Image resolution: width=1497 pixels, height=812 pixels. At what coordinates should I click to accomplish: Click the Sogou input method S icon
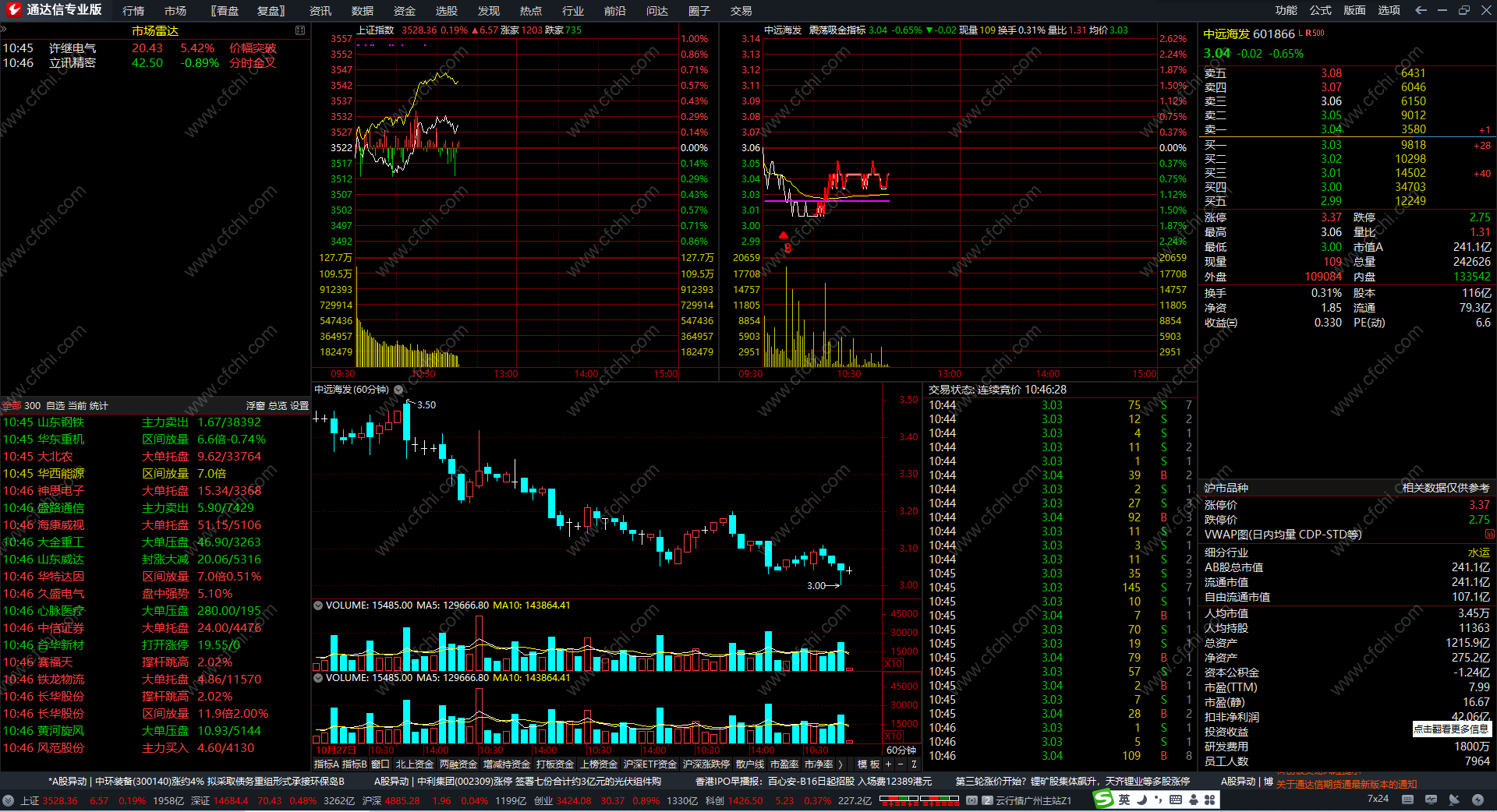coord(1103,799)
